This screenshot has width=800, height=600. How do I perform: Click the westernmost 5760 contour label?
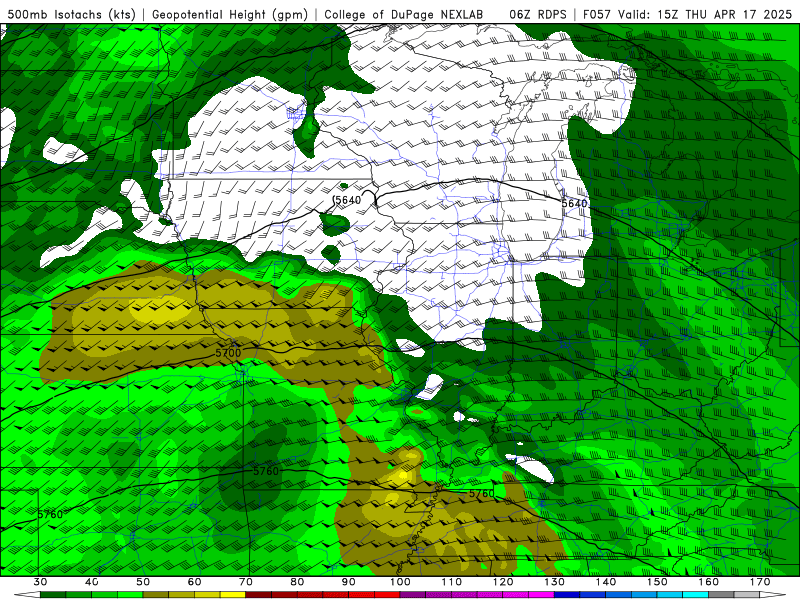coord(50,514)
